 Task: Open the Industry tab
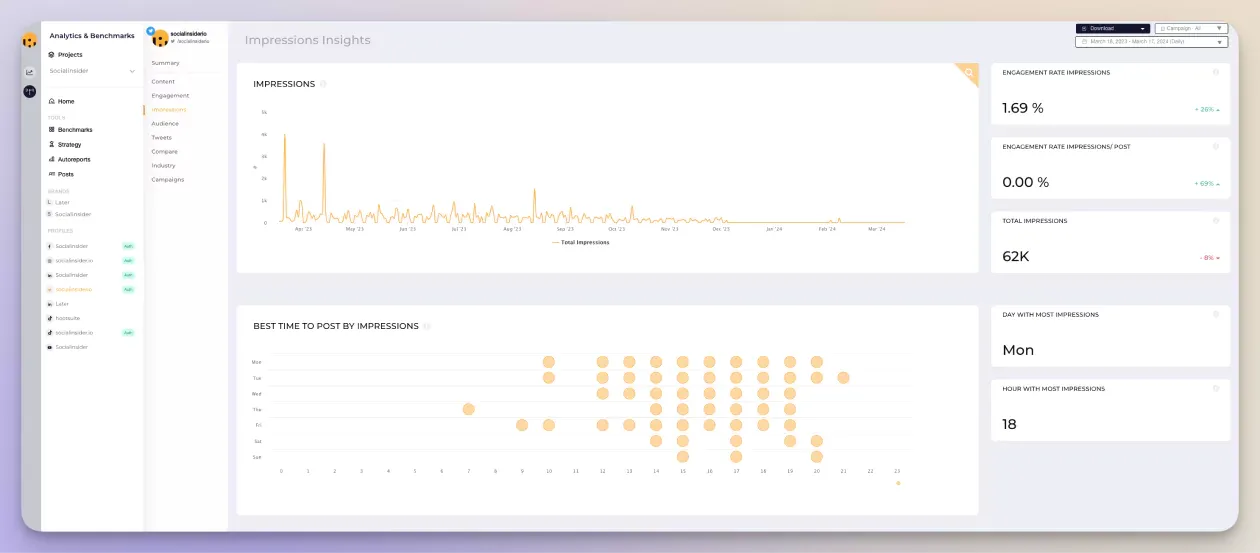tap(163, 165)
